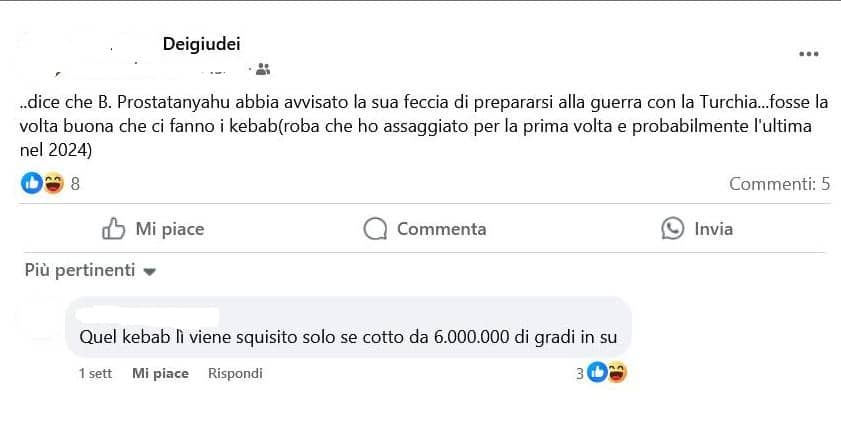
Task: Open the Deigiudei group page
Action: pyautogui.click(x=201, y=43)
